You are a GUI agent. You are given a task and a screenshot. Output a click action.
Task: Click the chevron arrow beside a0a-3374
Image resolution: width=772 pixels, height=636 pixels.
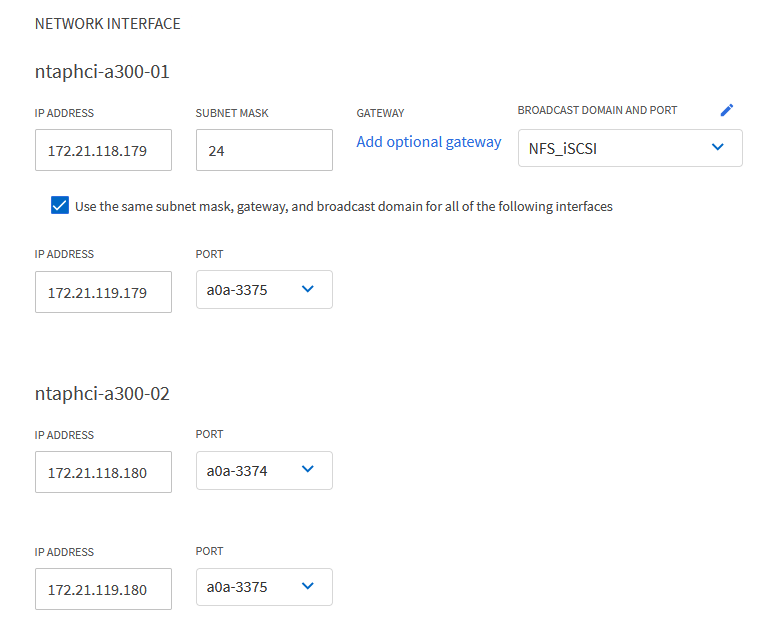tap(307, 470)
